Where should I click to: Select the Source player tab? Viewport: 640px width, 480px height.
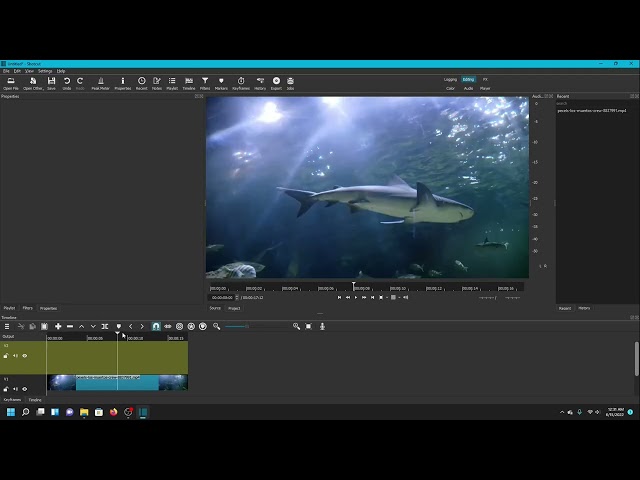(215, 308)
